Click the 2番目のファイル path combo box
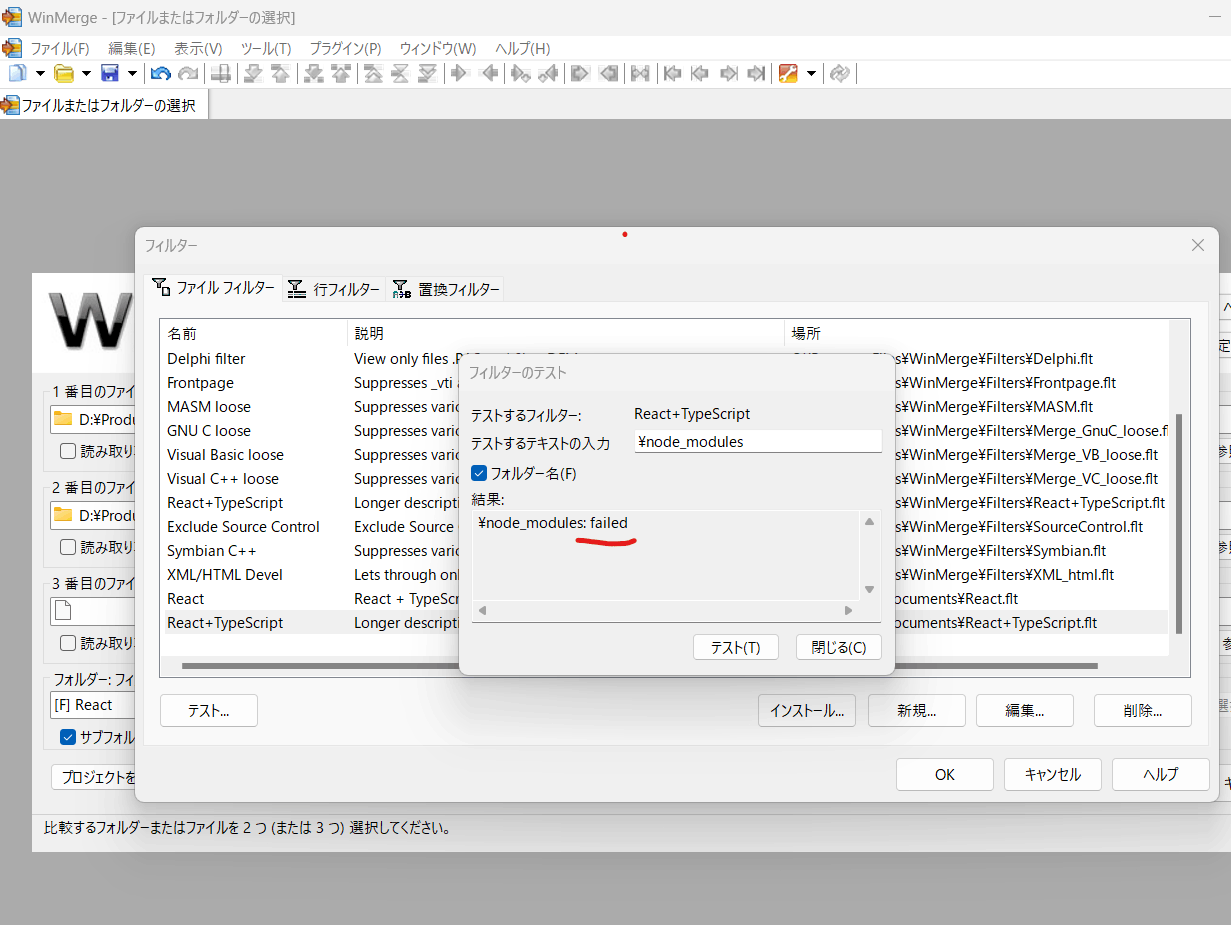The width and height of the screenshot is (1231, 925). 93,515
